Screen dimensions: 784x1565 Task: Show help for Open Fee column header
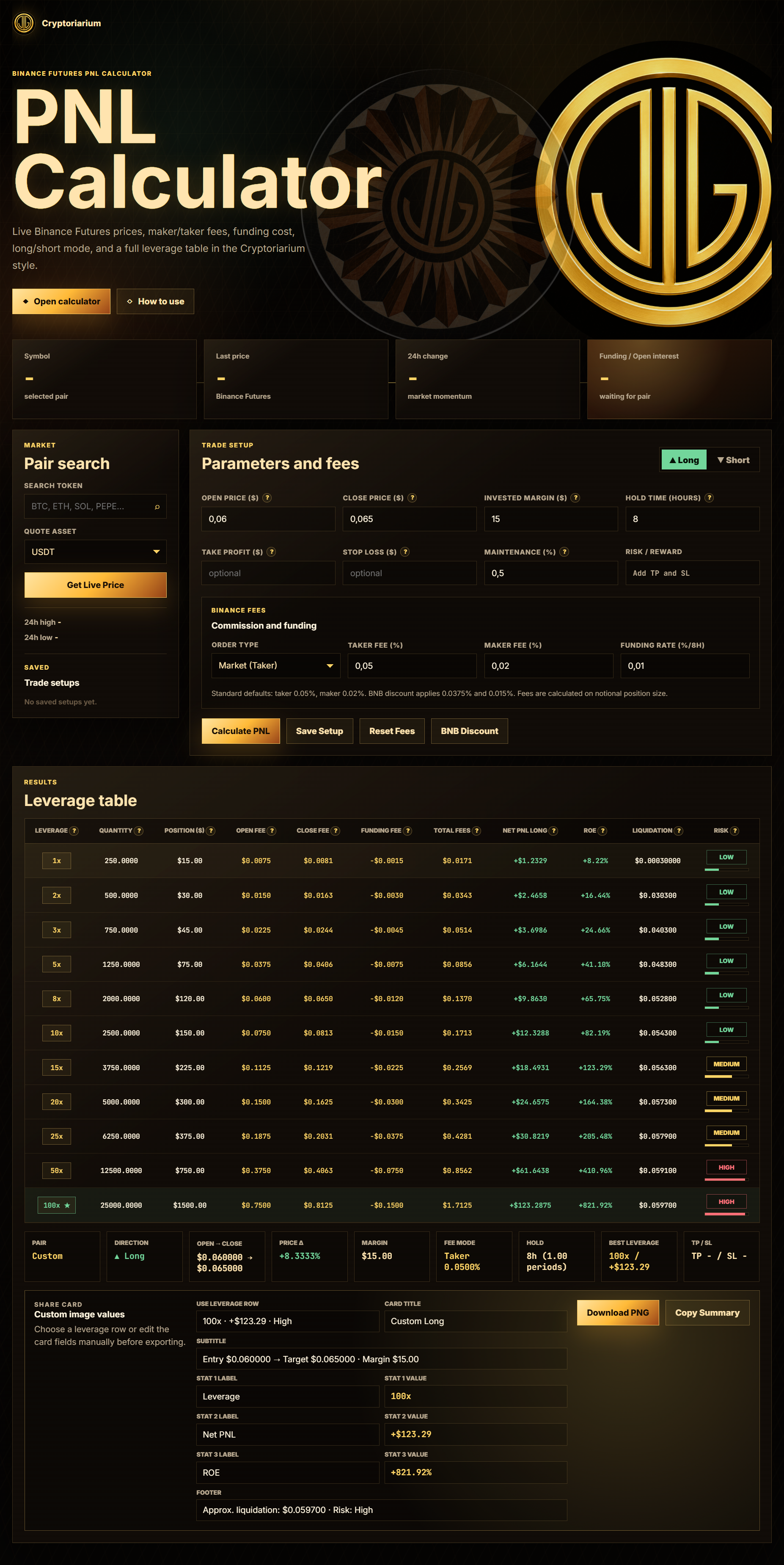click(272, 831)
